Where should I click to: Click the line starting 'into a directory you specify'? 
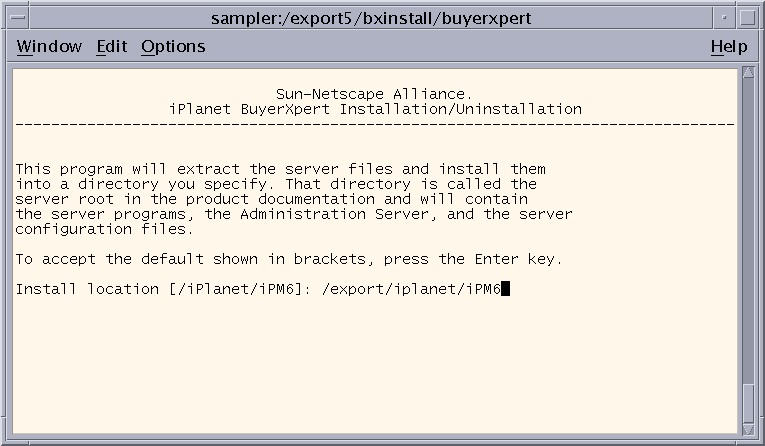276,184
